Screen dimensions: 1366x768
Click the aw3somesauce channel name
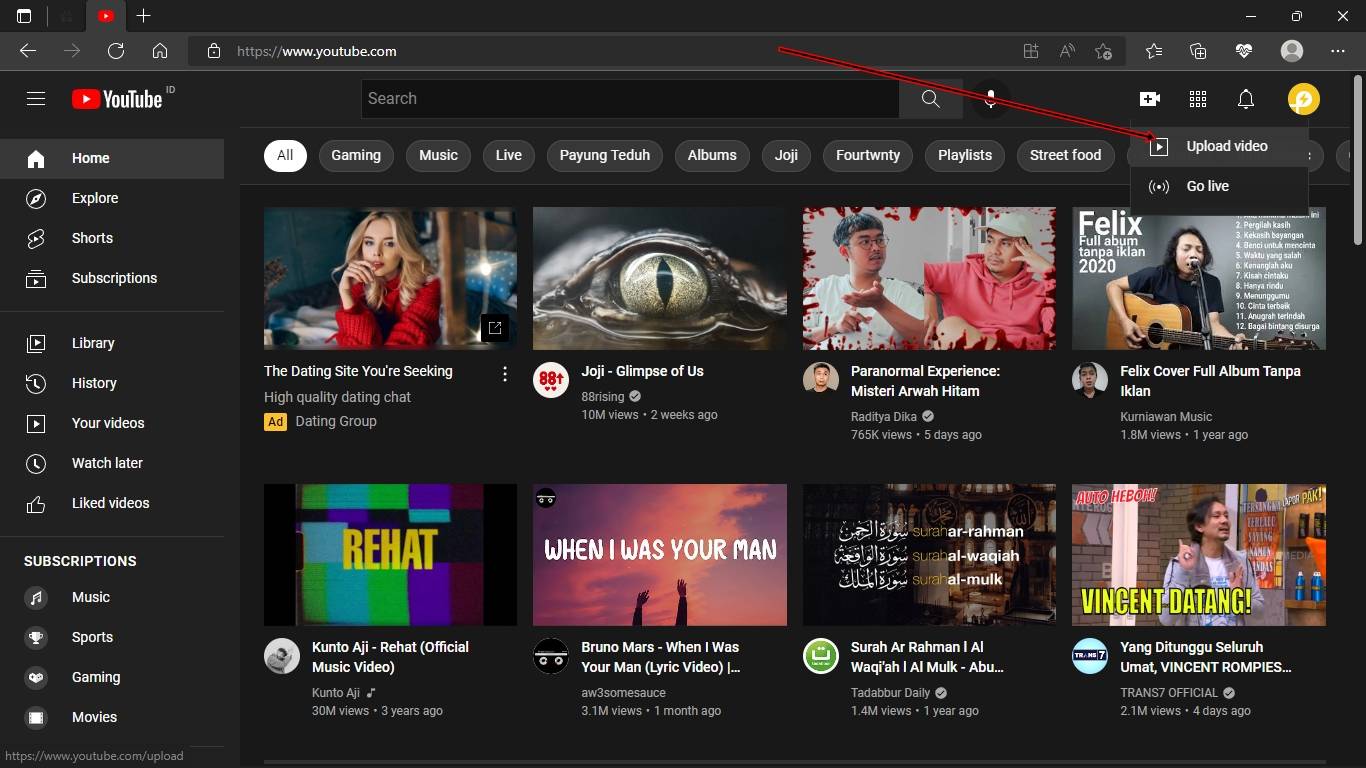(x=623, y=693)
